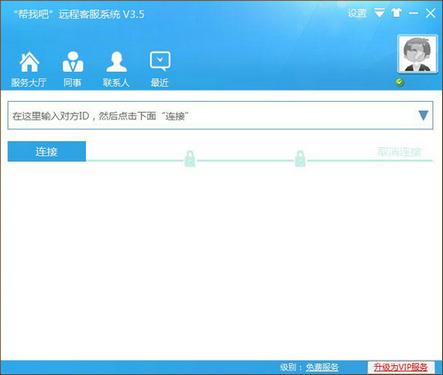Open the 最近 recent chats icon
This screenshot has height=375, width=443.
coord(160,61)
